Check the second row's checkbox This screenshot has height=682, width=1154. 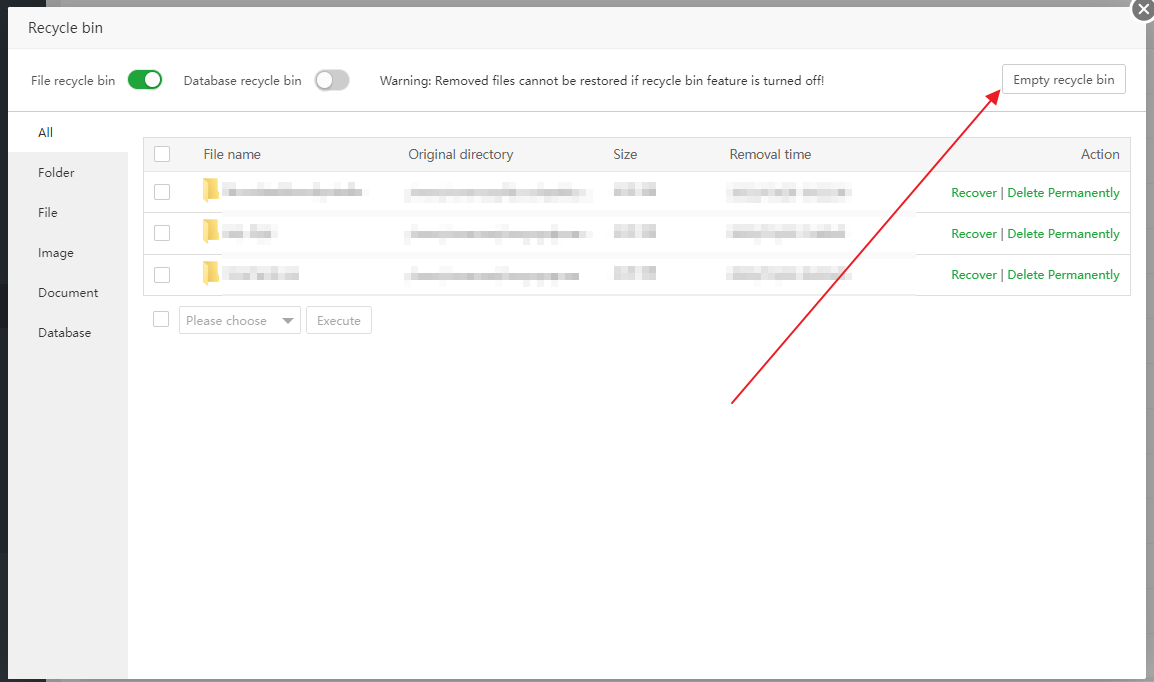(x=162, y=233)
